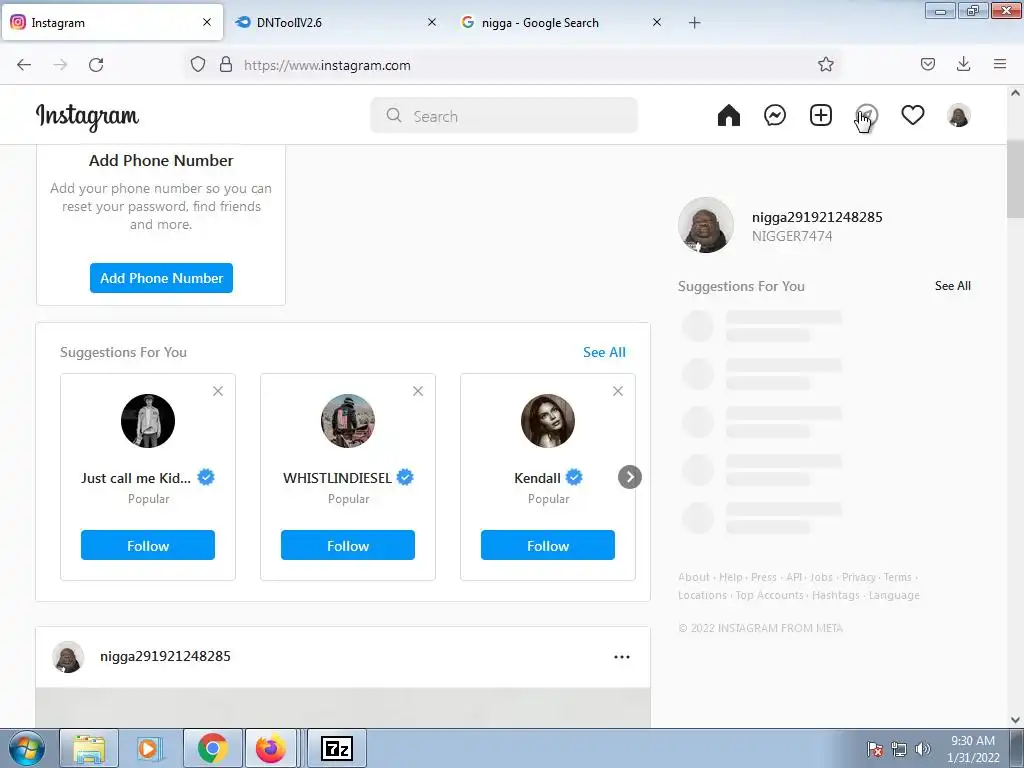Open Kendall profile picture
This screenshot has height=768, width=1024.
(x=548, y=421)
